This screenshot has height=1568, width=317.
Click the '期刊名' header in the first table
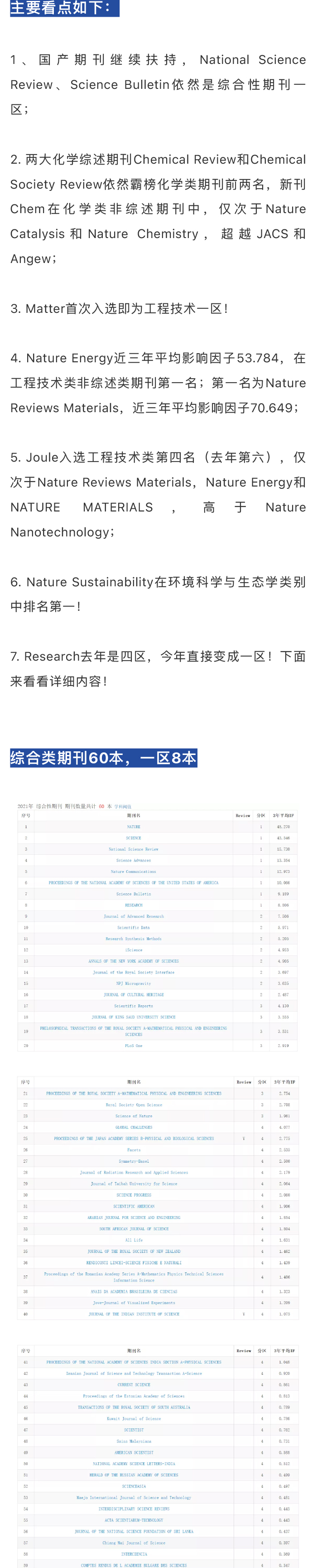tap(133, 816)
